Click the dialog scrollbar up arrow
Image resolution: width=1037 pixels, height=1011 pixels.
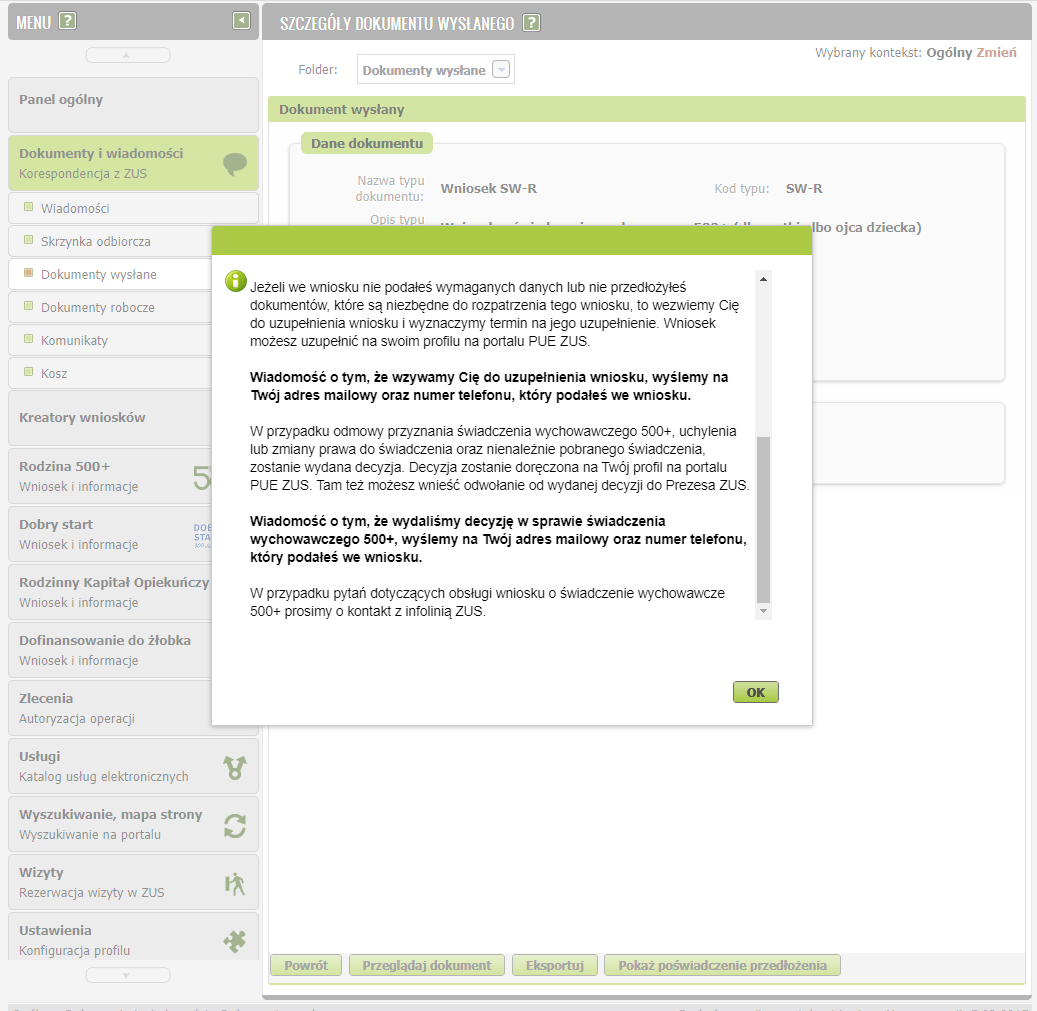tap(764, 278)
